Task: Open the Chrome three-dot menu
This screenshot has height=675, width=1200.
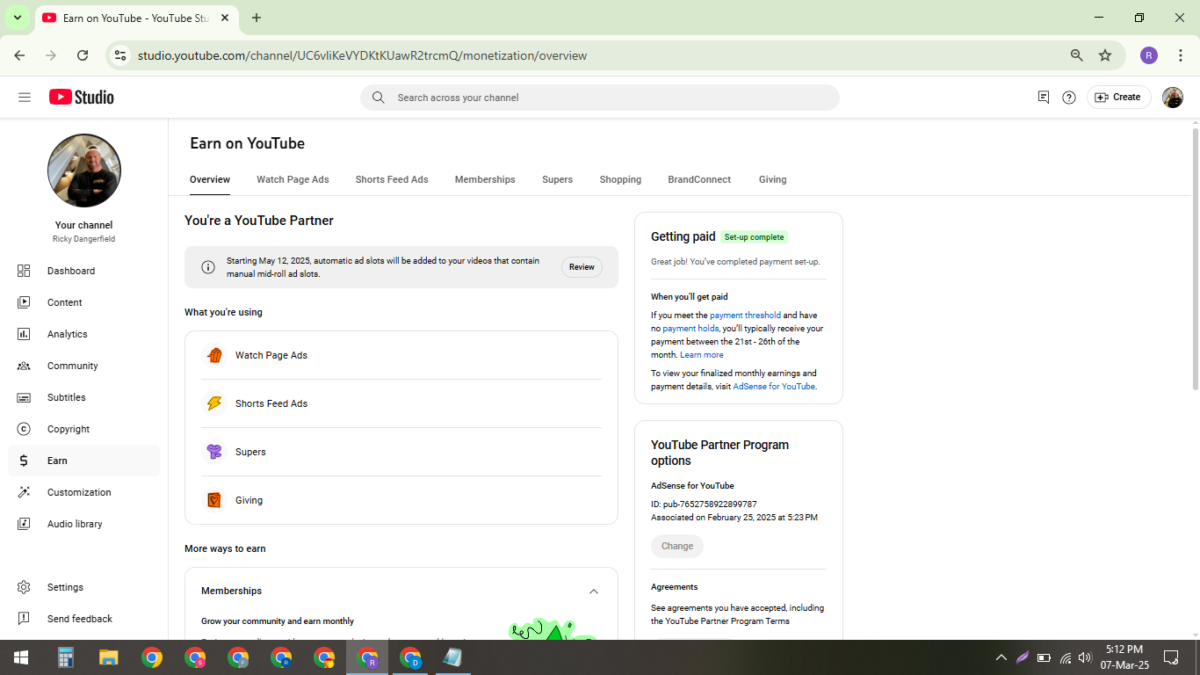Action: pos(1181,56)
